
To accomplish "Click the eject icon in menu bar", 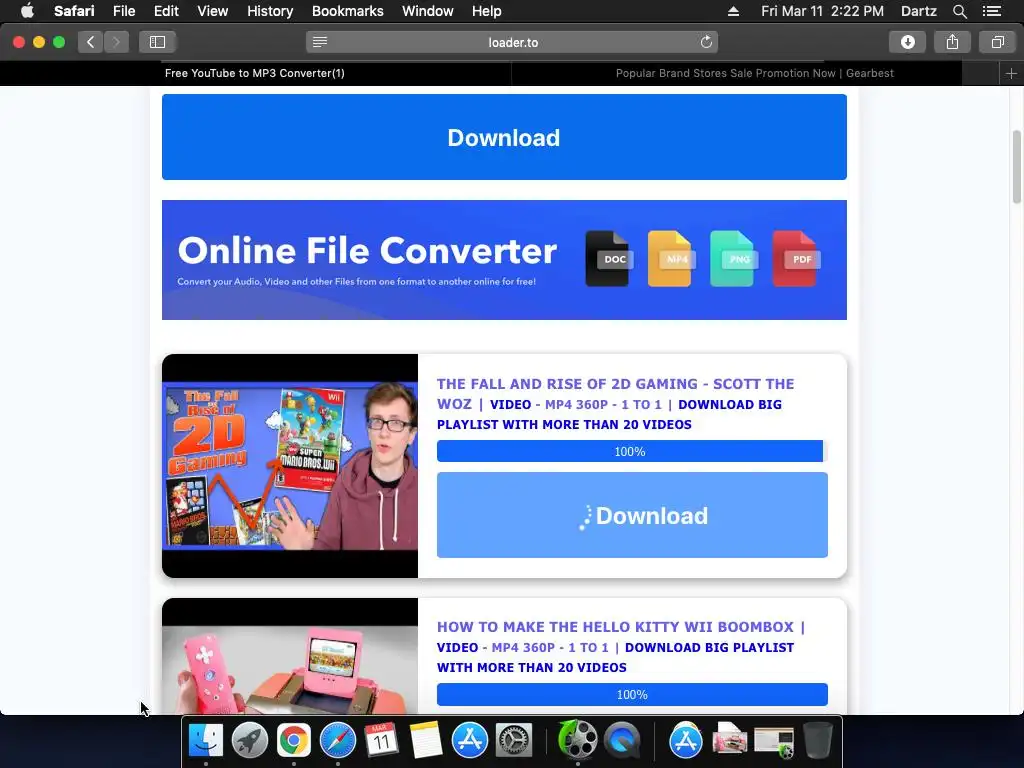I will coord(733,11).
